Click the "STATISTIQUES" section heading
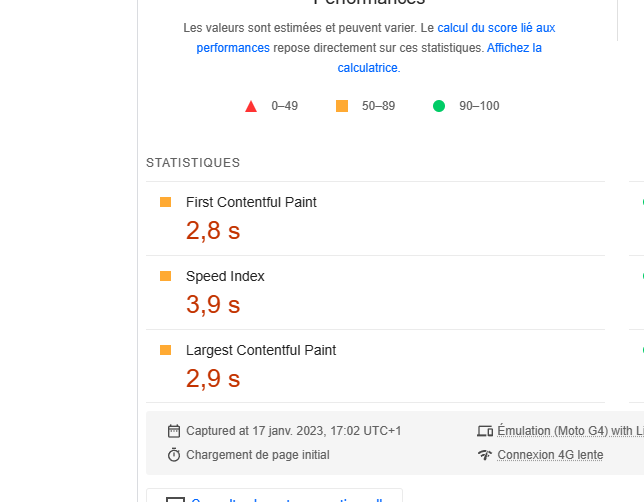The image size is (644, 502). pos(193,163)
